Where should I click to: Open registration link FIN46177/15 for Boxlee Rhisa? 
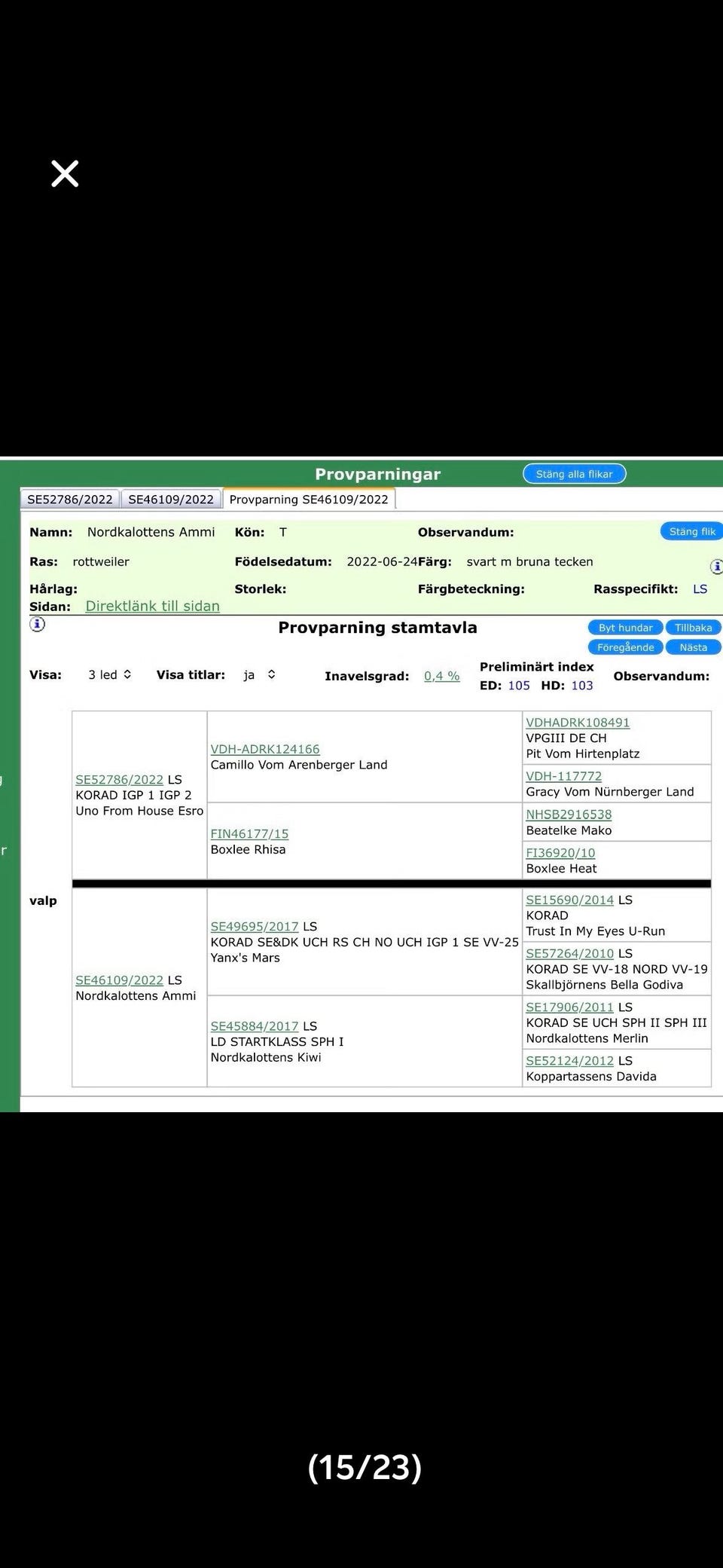(249, 833)
